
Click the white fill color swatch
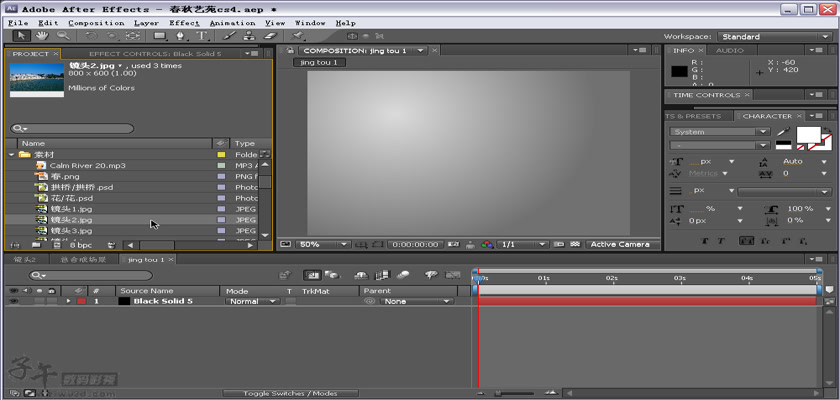pos(808,134)
